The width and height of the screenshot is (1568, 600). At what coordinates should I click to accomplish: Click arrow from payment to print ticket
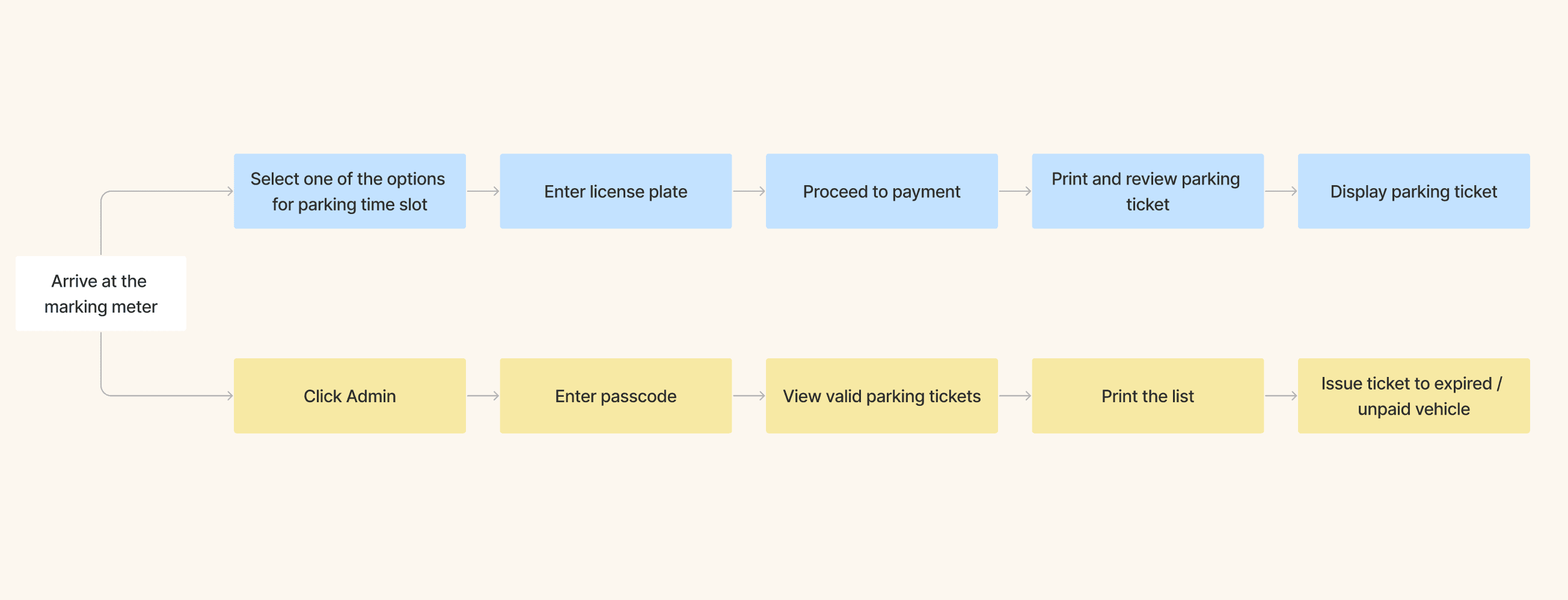coord(1015,191)
